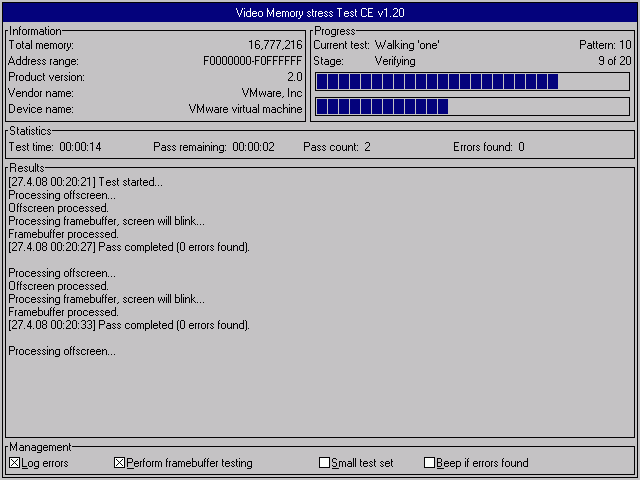Click the address range F0000000-F0FFFFFF value
640x480 pixels.
[252, 61]
